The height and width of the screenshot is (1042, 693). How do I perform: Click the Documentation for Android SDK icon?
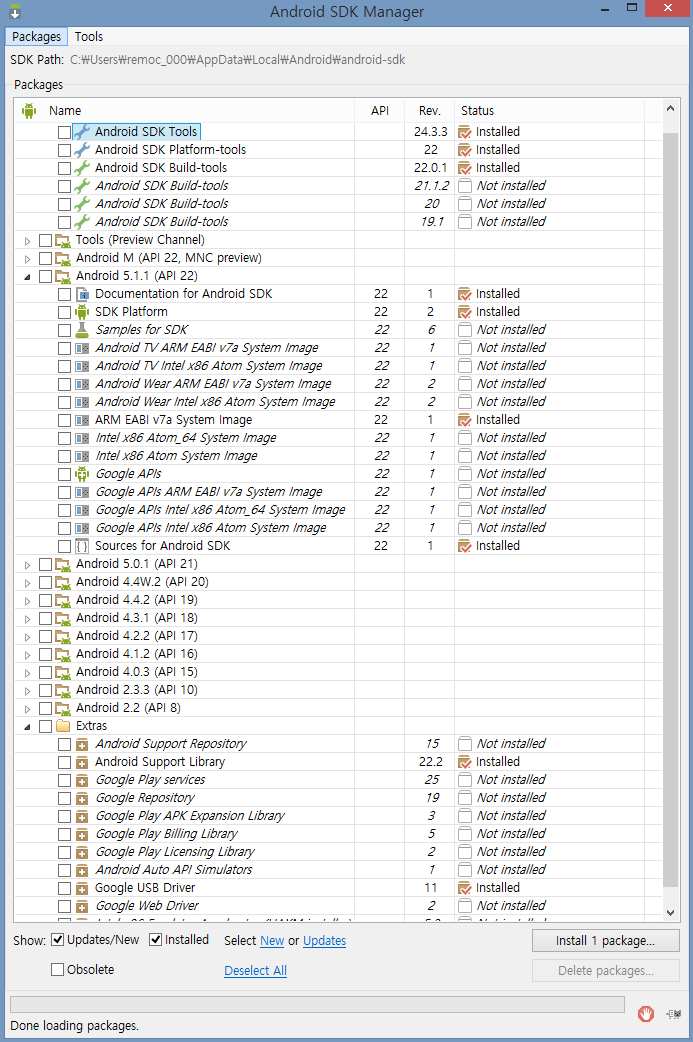point(82,294)
